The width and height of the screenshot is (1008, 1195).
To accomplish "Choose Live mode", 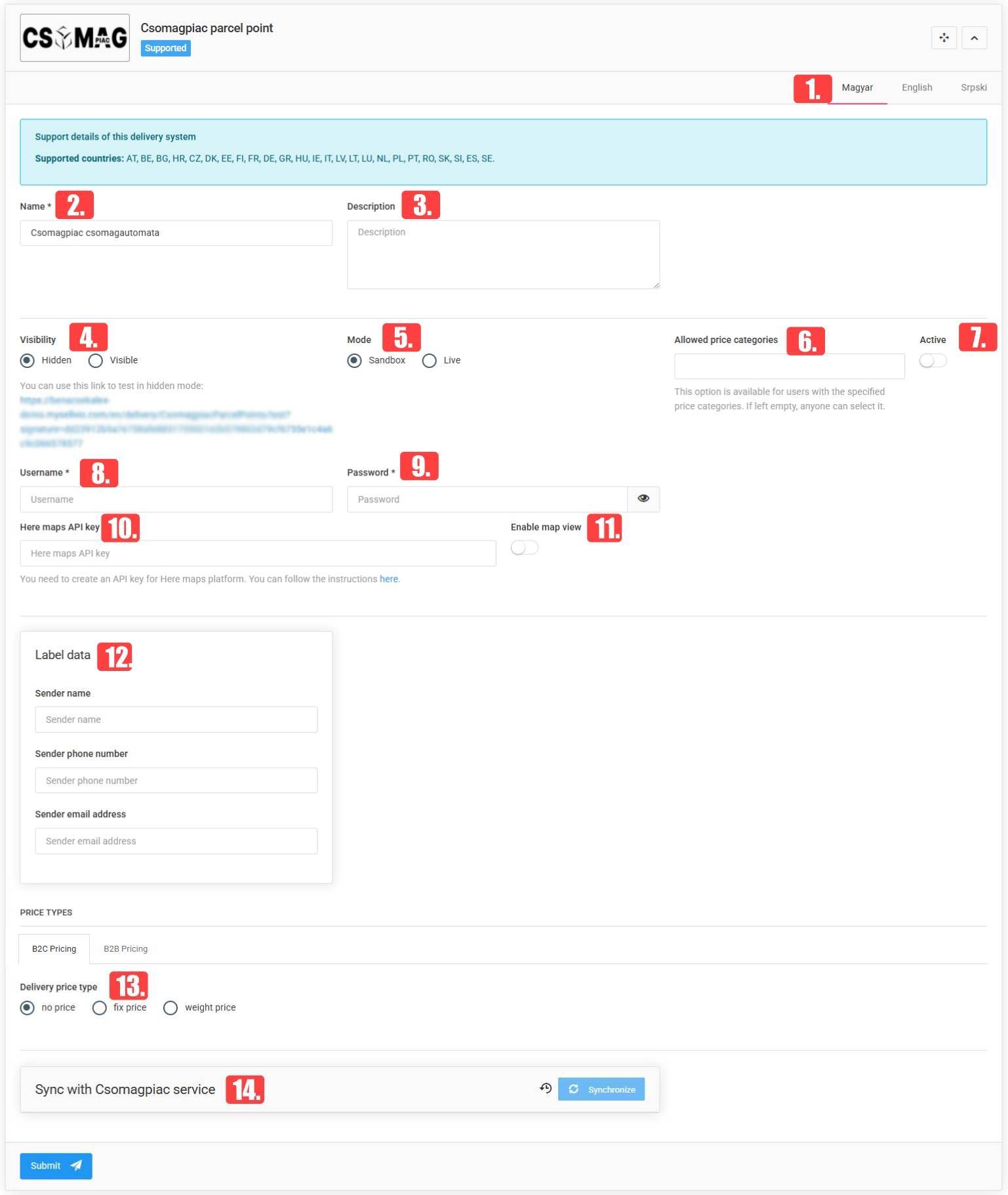I will (x=429, y=361).
